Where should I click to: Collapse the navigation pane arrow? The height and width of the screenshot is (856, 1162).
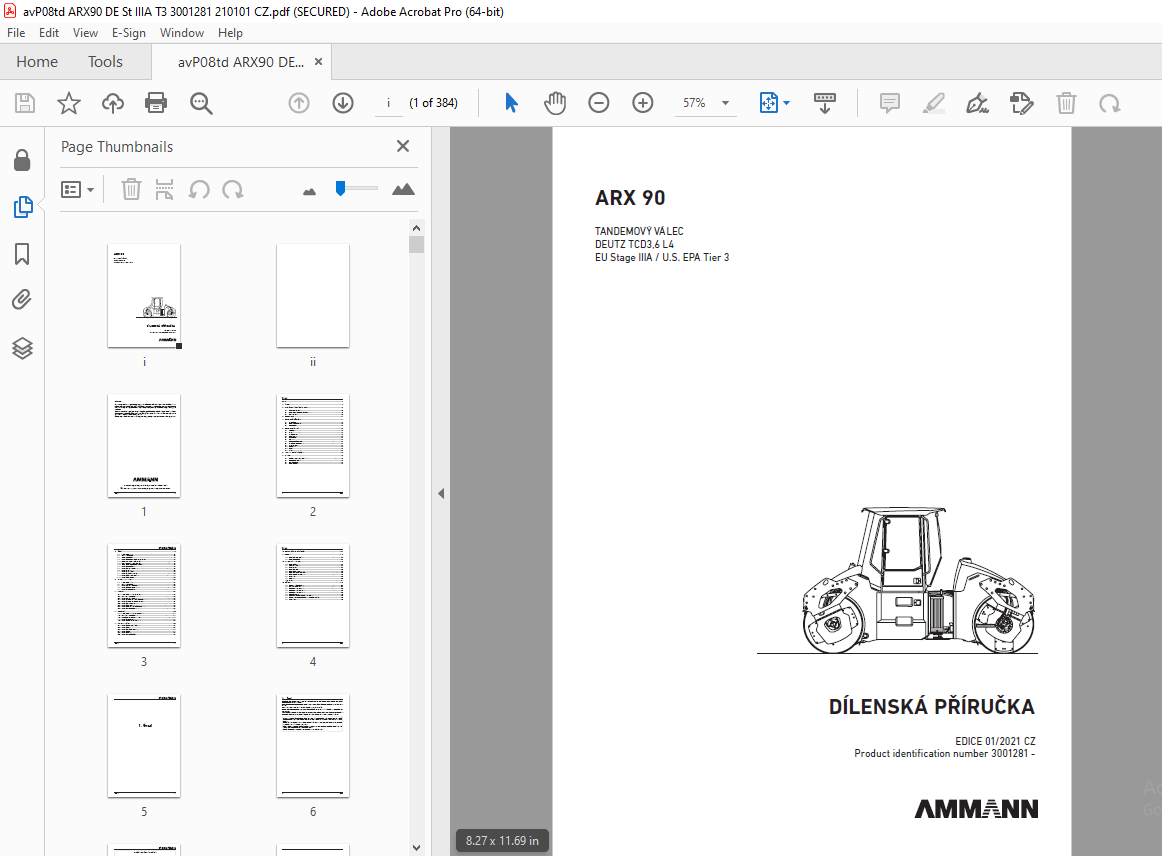(x=441, y=494)
